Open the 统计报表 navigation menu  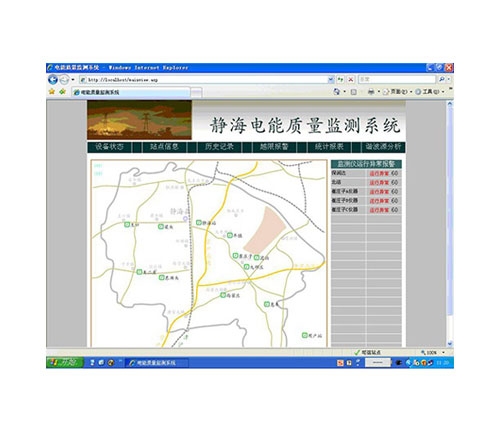tap(329, 147)
